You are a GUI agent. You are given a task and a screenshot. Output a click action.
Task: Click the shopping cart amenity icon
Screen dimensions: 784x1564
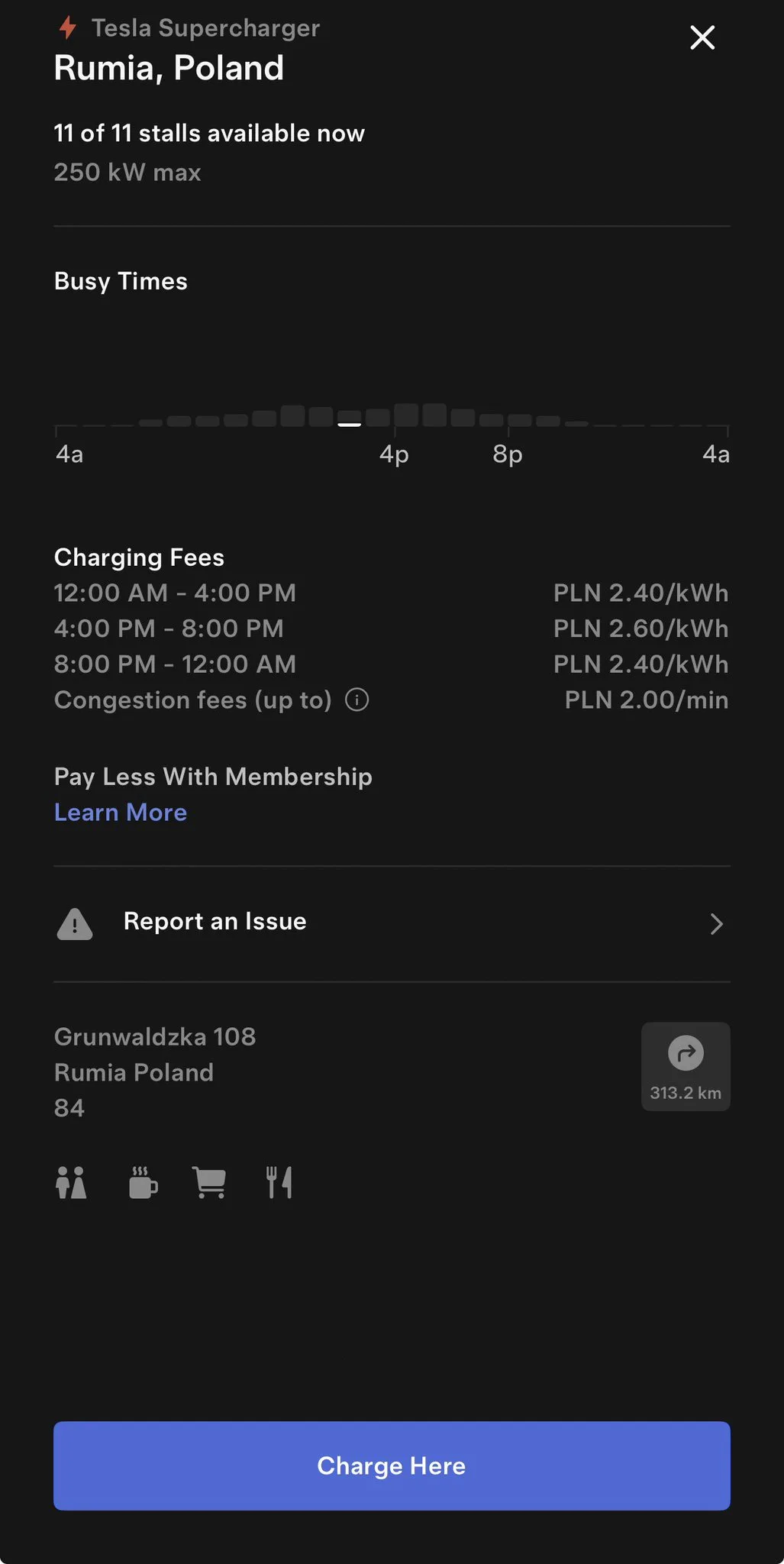pos(209,1183)
